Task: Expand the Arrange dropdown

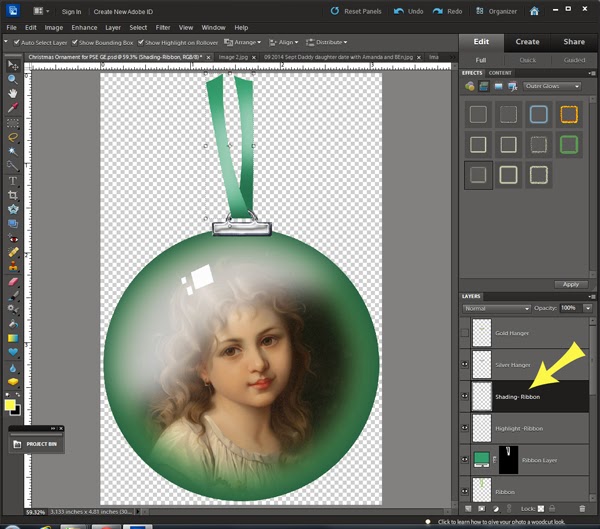Action: tap(244, 43)
